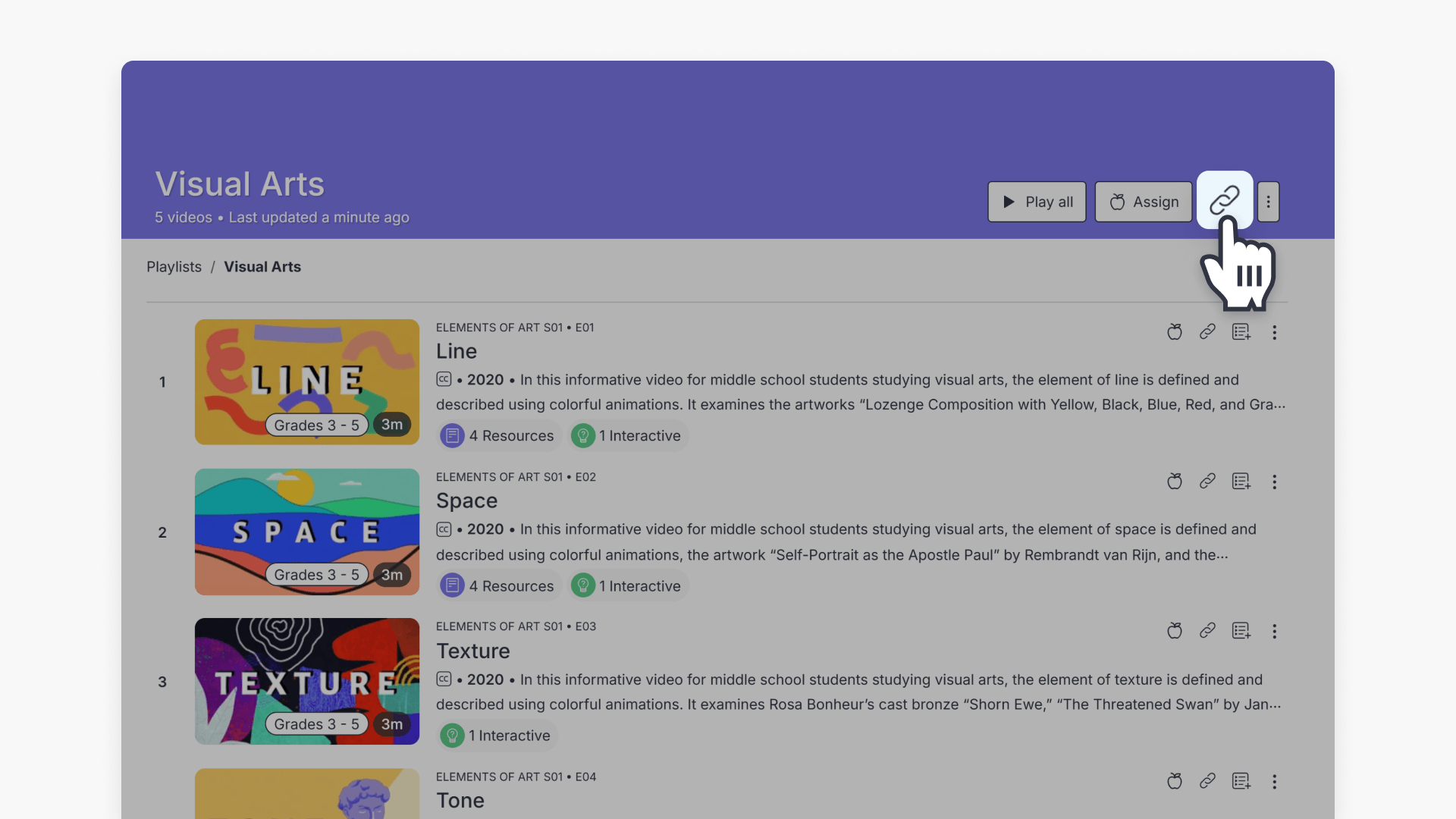Image resolution: width=1456 pixels, height=819 pixels.
Task: Click the playlist copy link icon
Action: click(1224, 201)
